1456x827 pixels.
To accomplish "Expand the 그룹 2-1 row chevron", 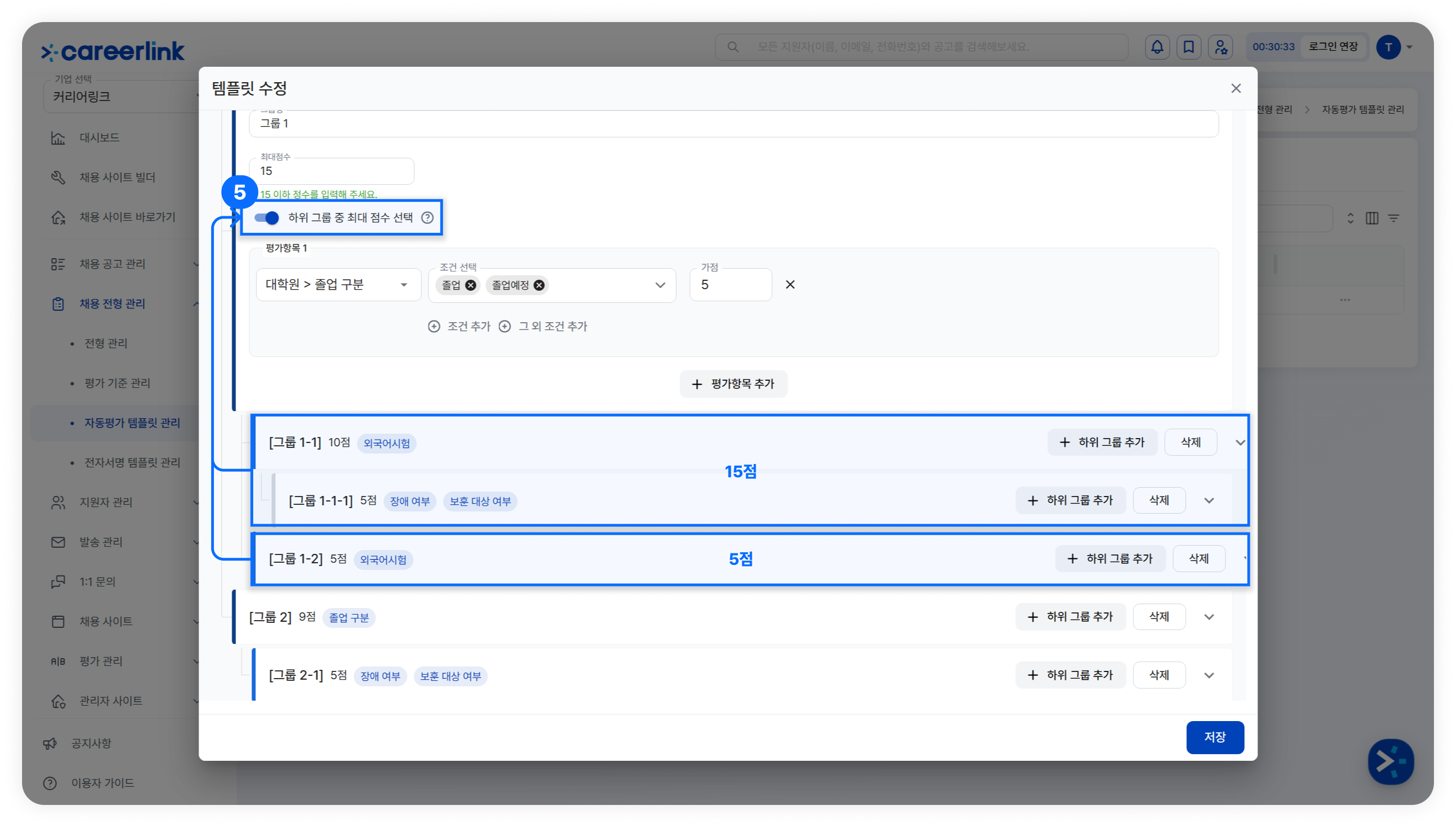I will (x=1208, y=676).
